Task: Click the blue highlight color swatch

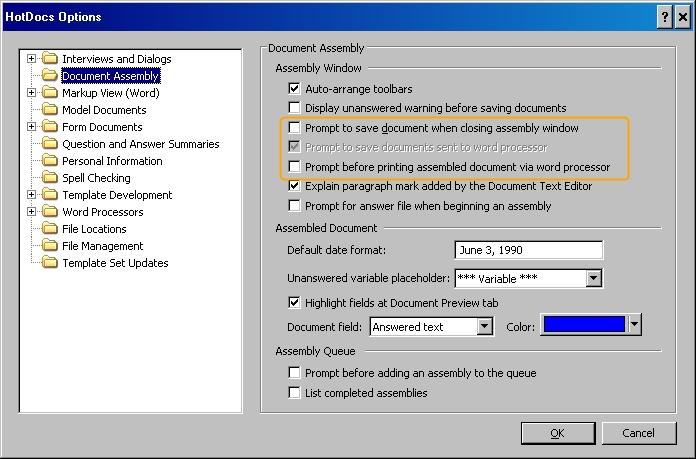Action: click(x=584, y=324)
